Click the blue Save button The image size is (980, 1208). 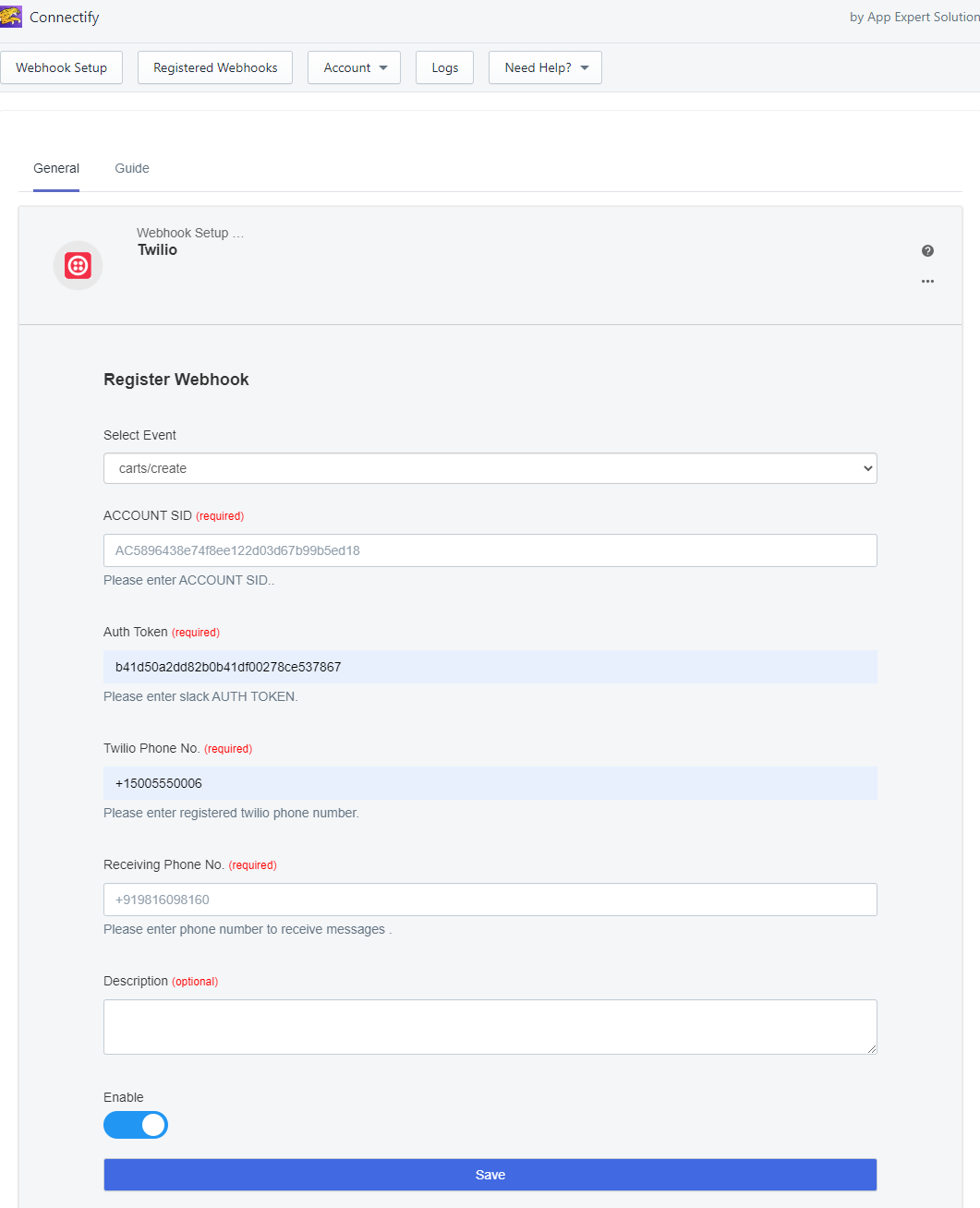490,1175
